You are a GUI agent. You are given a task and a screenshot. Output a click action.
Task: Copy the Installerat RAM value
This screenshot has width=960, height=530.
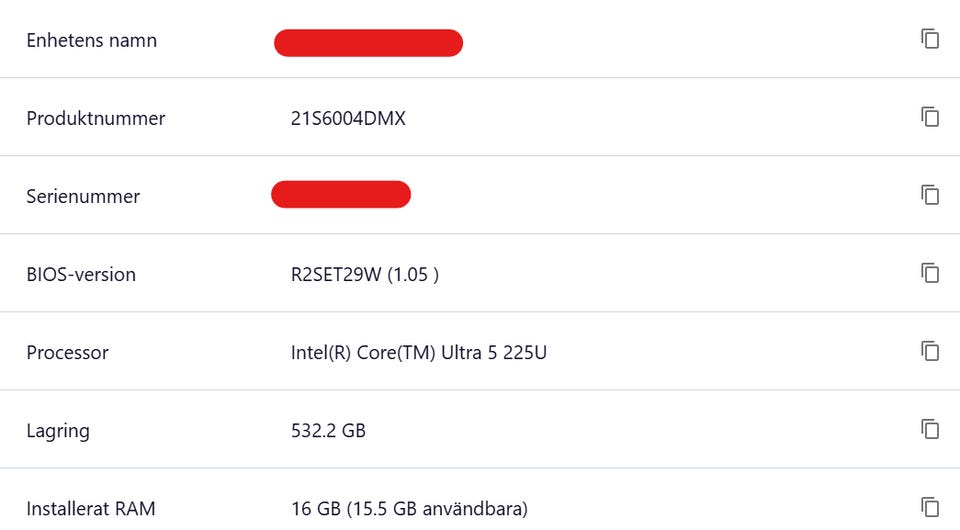tap(930, 507)
